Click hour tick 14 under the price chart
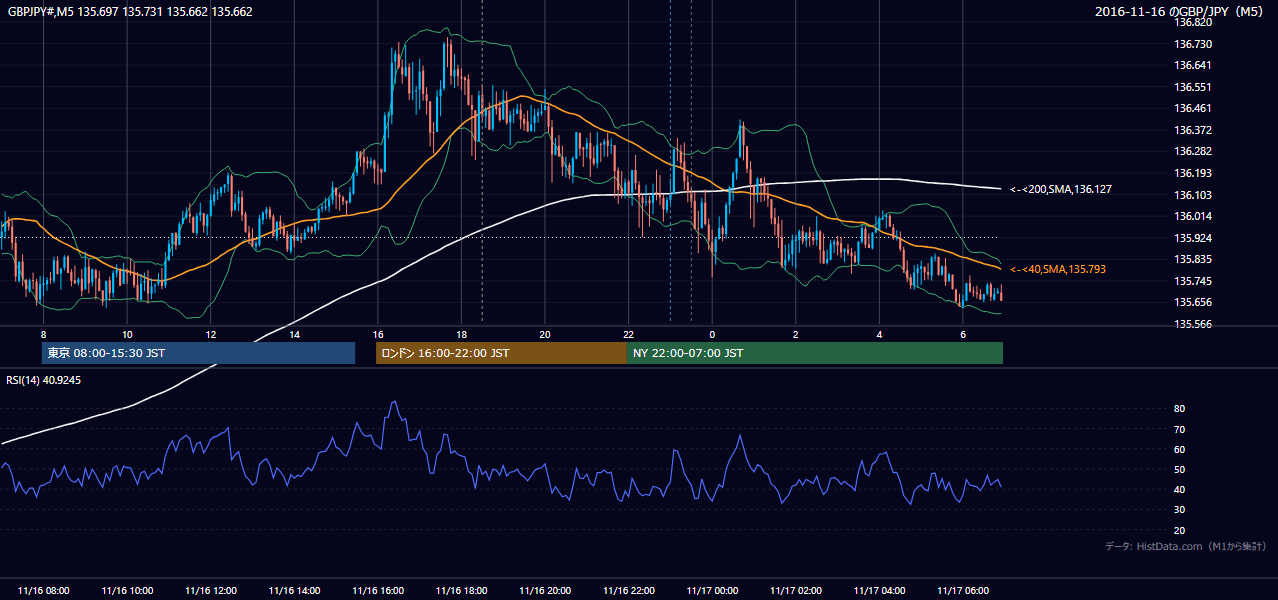Image resolution: width=1278 pixels, height=600 pixels. 294,334
